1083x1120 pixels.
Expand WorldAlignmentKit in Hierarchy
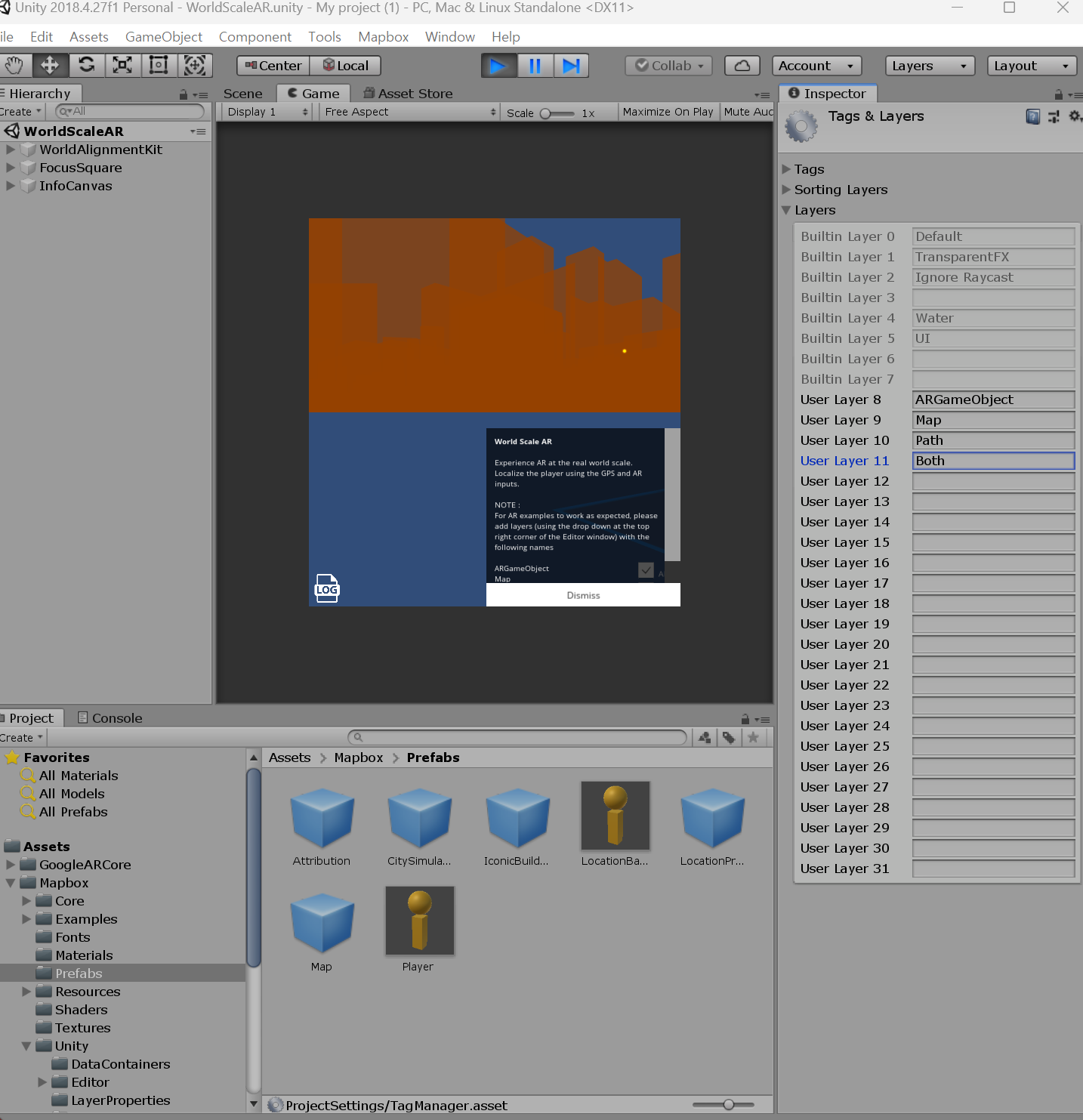click(11, 150)
